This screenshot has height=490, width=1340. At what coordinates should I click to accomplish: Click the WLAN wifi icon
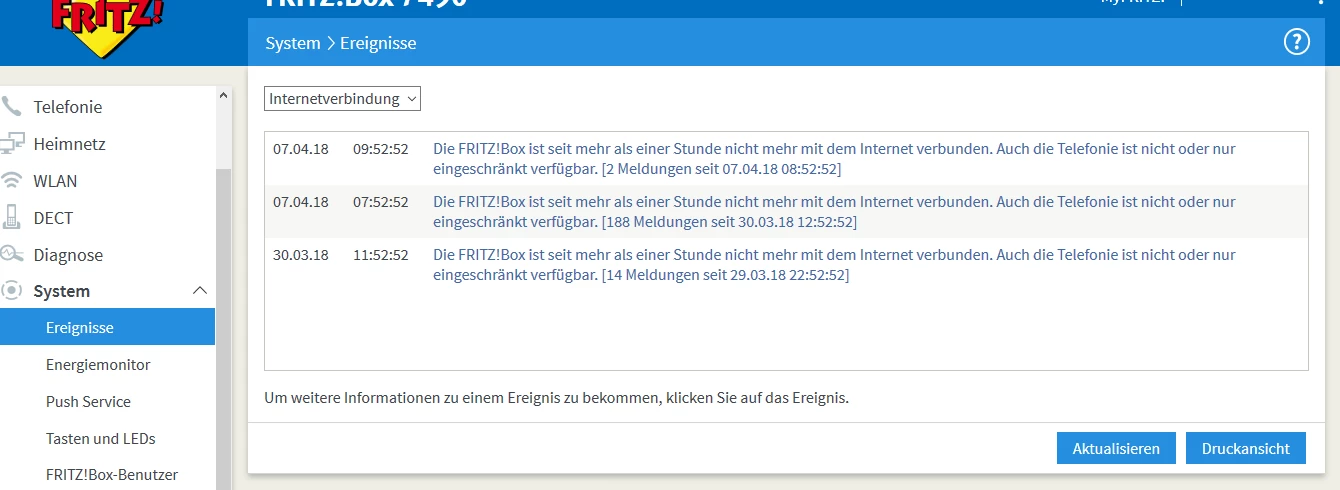pos(12,181)
